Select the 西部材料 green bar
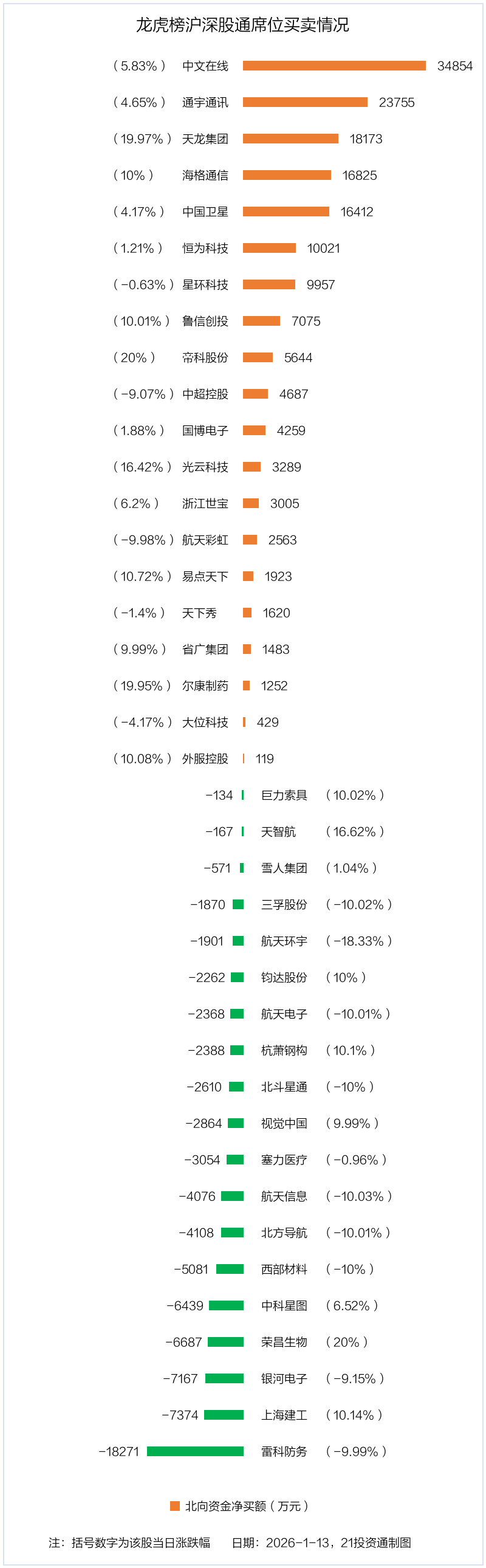Screen dimensions: 486x1568 coord(230,1268)
